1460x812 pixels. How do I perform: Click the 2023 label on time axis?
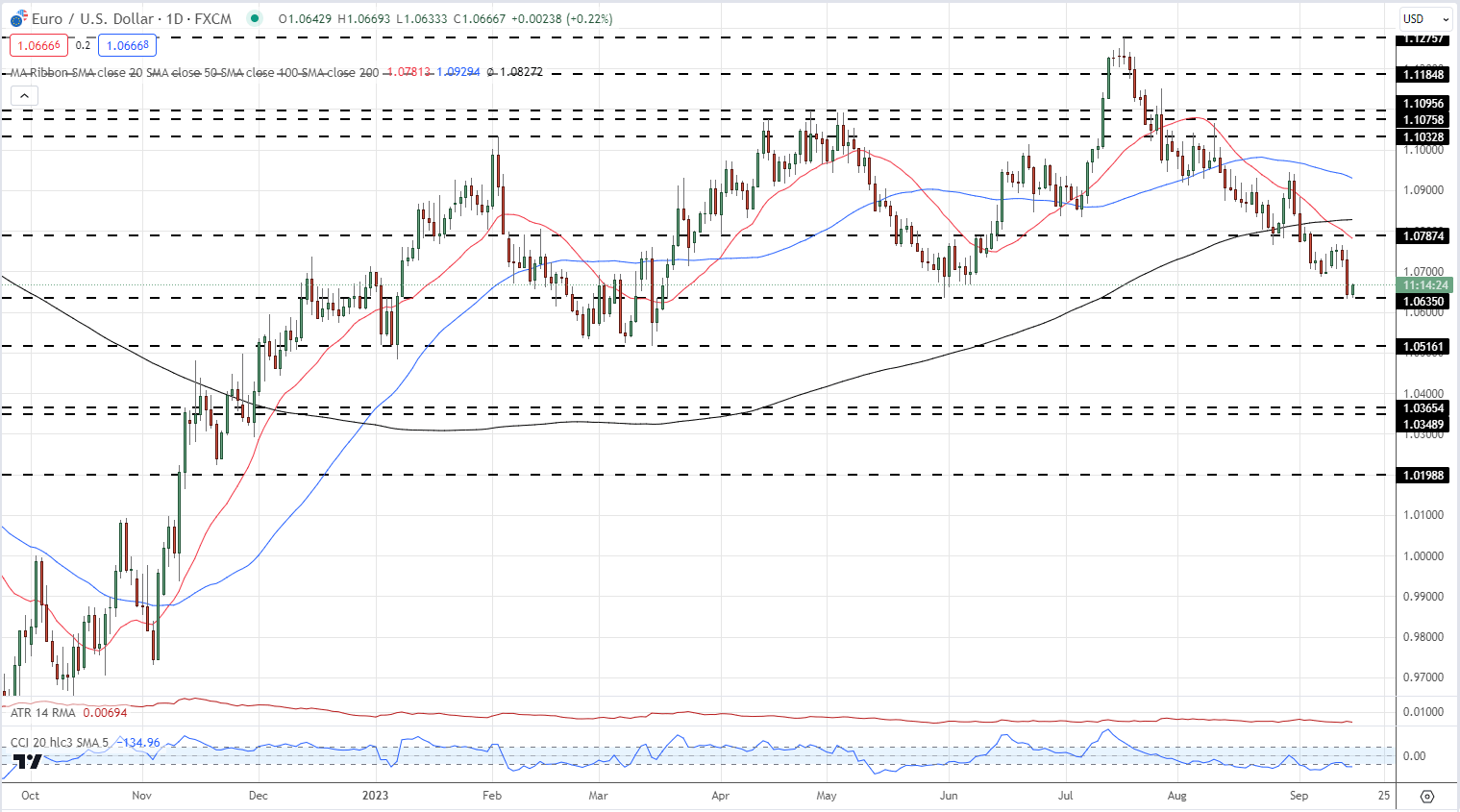coord(375,796)
